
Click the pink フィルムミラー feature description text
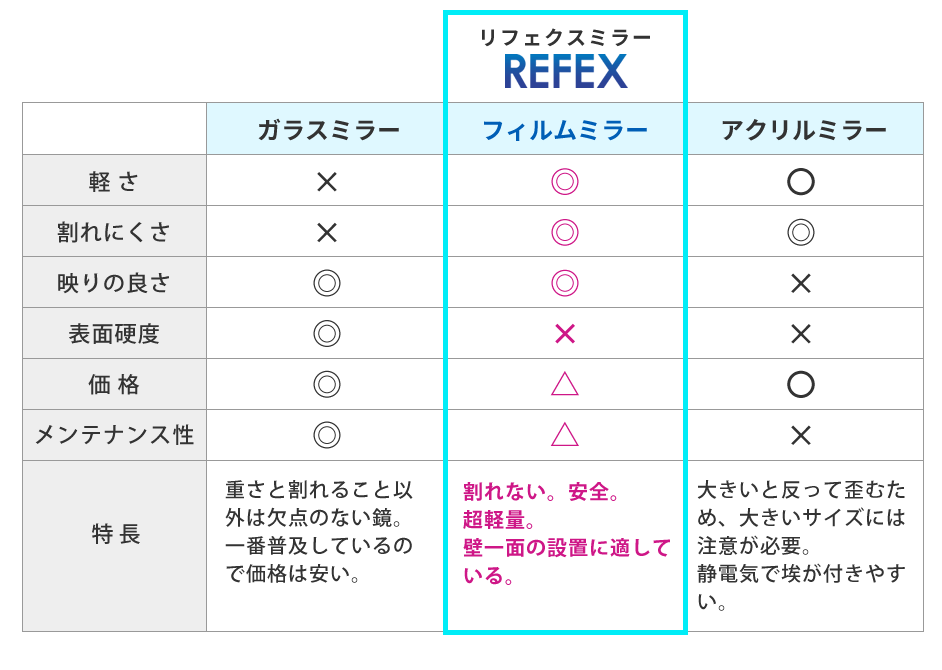pyautogui.click(x=565, y=534)
